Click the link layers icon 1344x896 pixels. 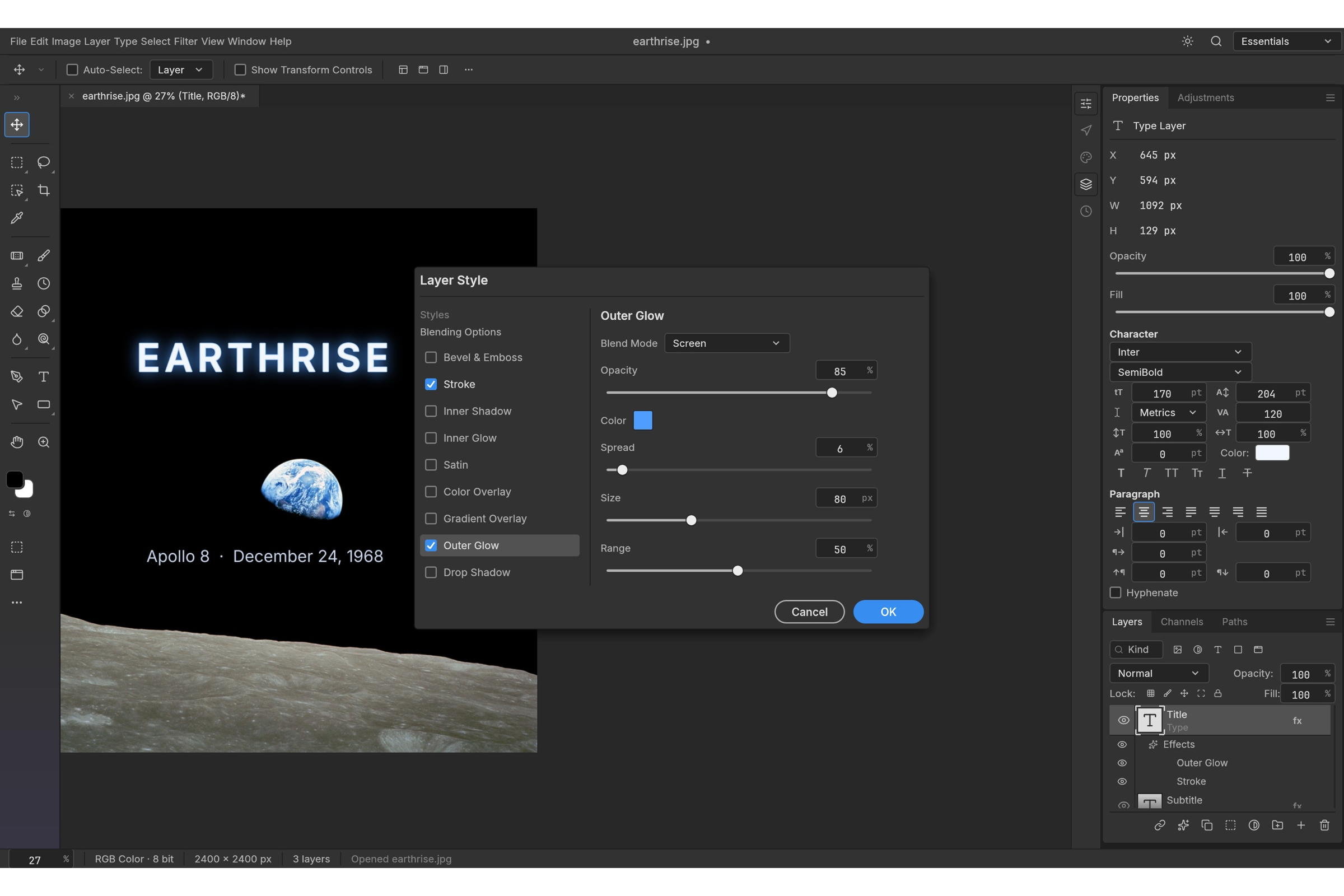click(x=1159, y=825)
